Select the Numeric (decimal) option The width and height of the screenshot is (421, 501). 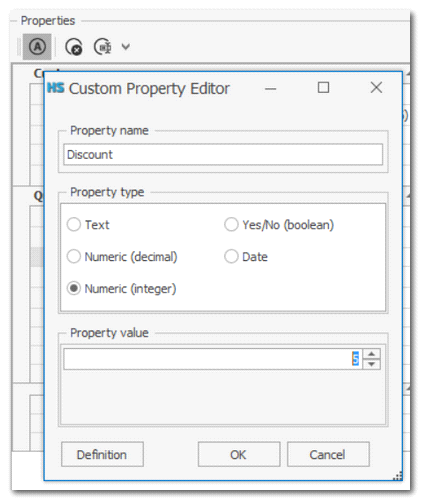tap(122, 257)
